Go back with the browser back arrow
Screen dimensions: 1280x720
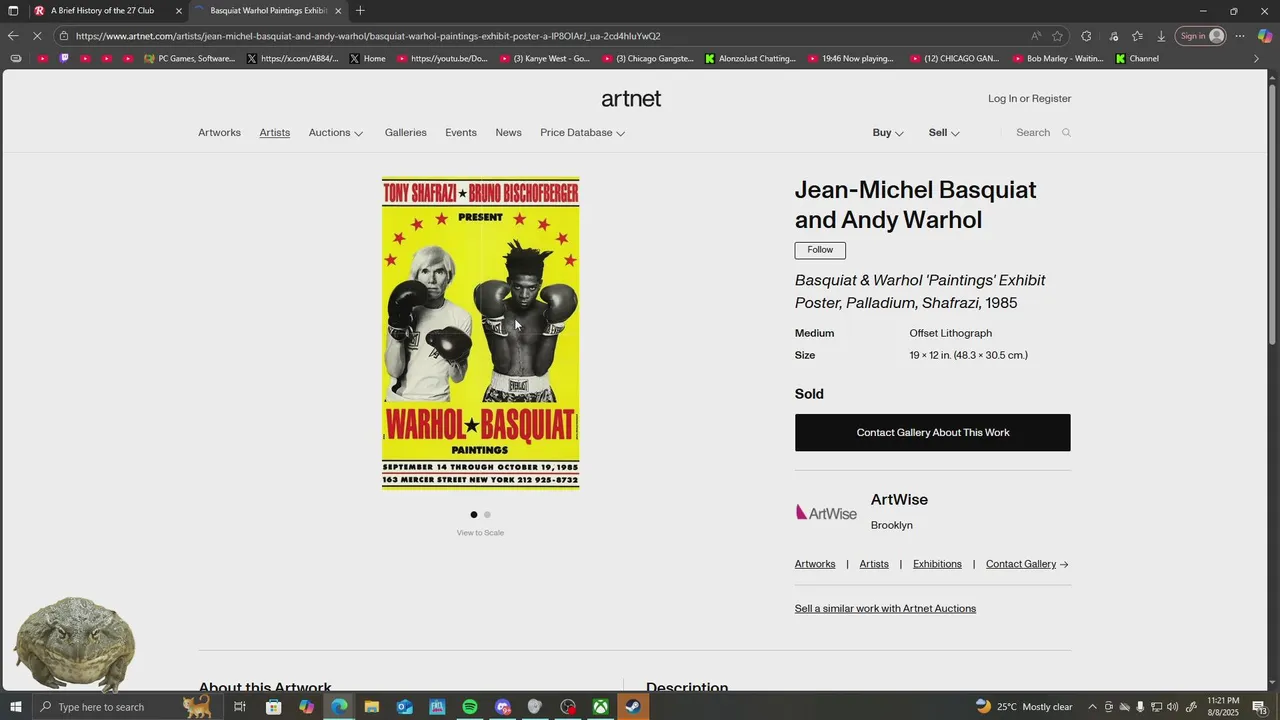pos(13,36)
